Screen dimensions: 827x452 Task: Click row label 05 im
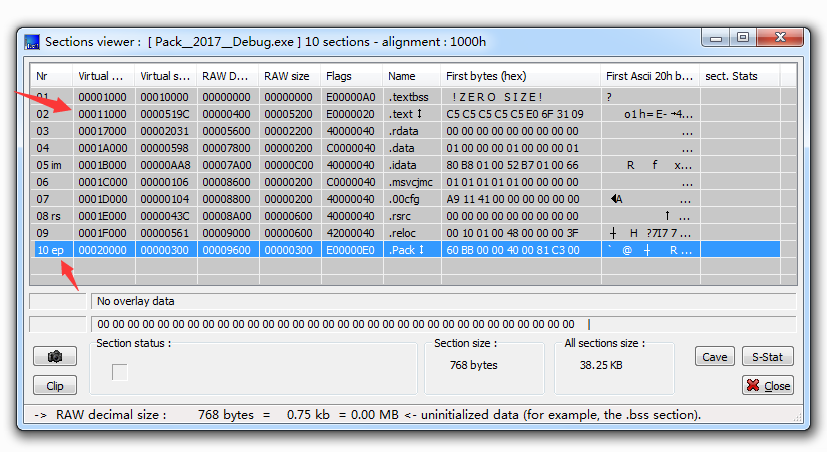pos(49,165)
